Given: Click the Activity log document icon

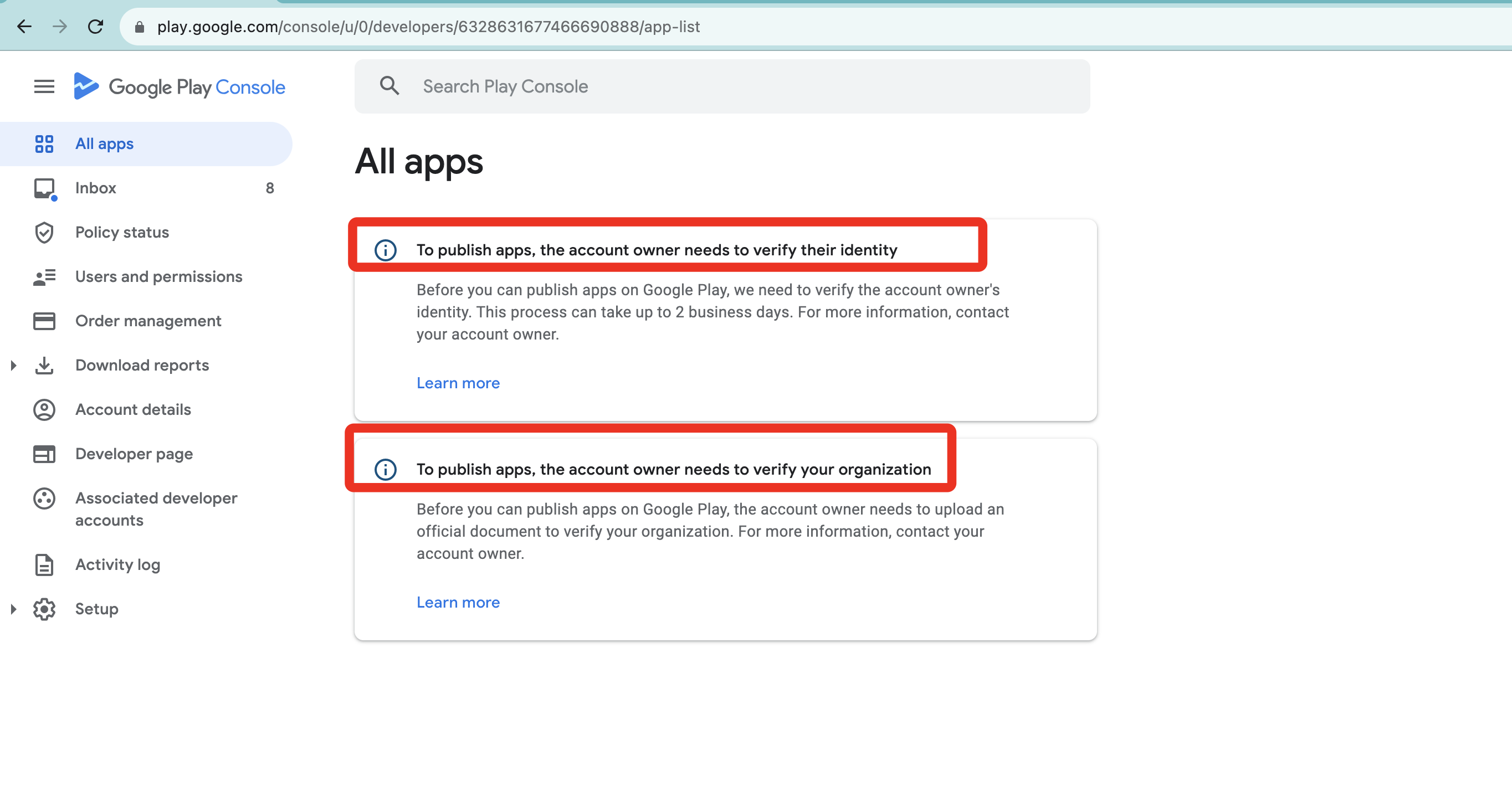Looking at the screenshot, I should coord(44,564).
